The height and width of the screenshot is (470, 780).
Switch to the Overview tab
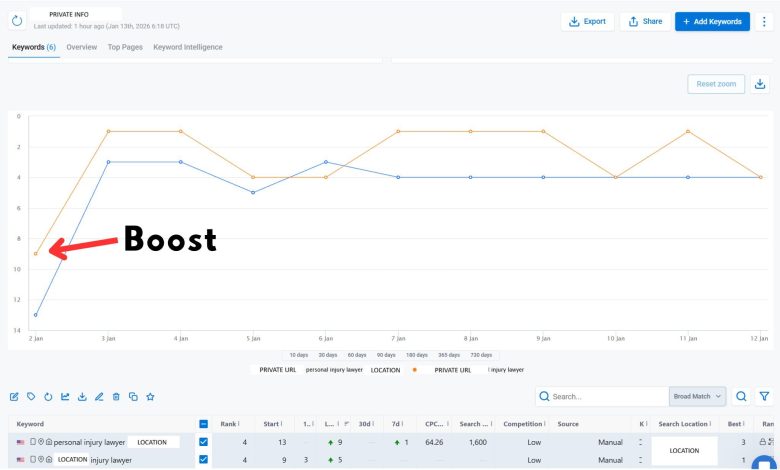(81, 47)
